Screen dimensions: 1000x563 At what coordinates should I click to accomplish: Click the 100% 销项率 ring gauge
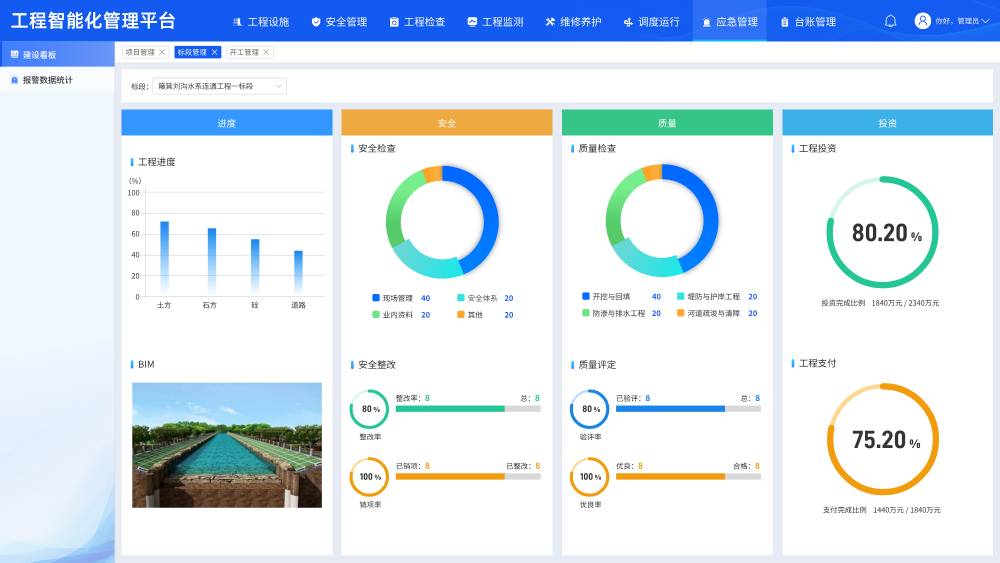(369, 477)
